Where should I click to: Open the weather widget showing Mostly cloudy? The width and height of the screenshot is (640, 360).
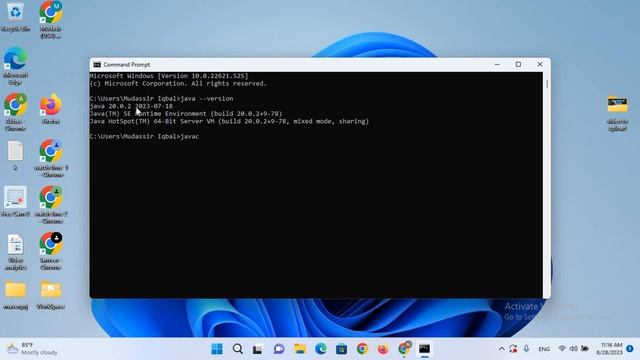click(33, 349)
